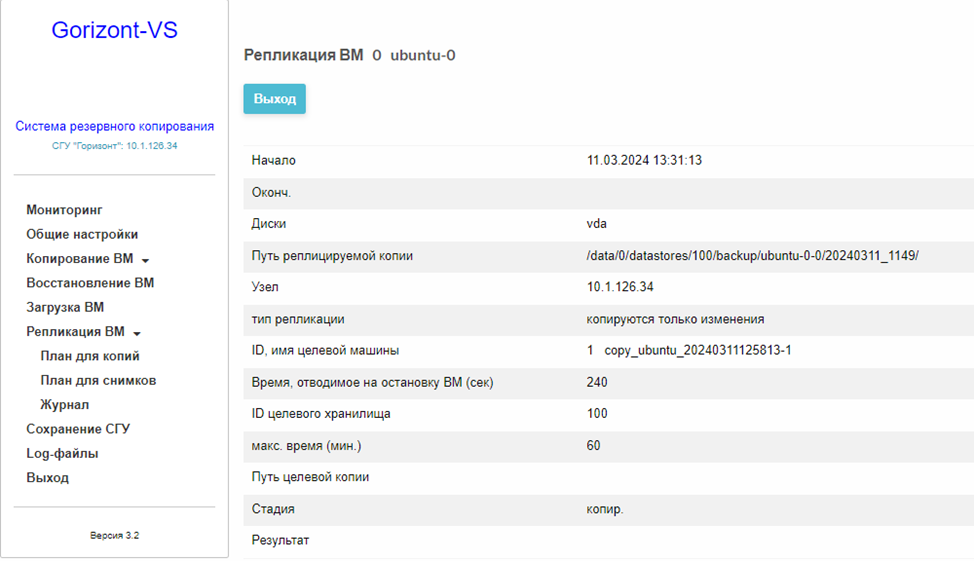Image resolution: width=974 pixels, height=561 pixels.
Task: Open Общие настройки in sidebar
Action: (x=82, y=234)
